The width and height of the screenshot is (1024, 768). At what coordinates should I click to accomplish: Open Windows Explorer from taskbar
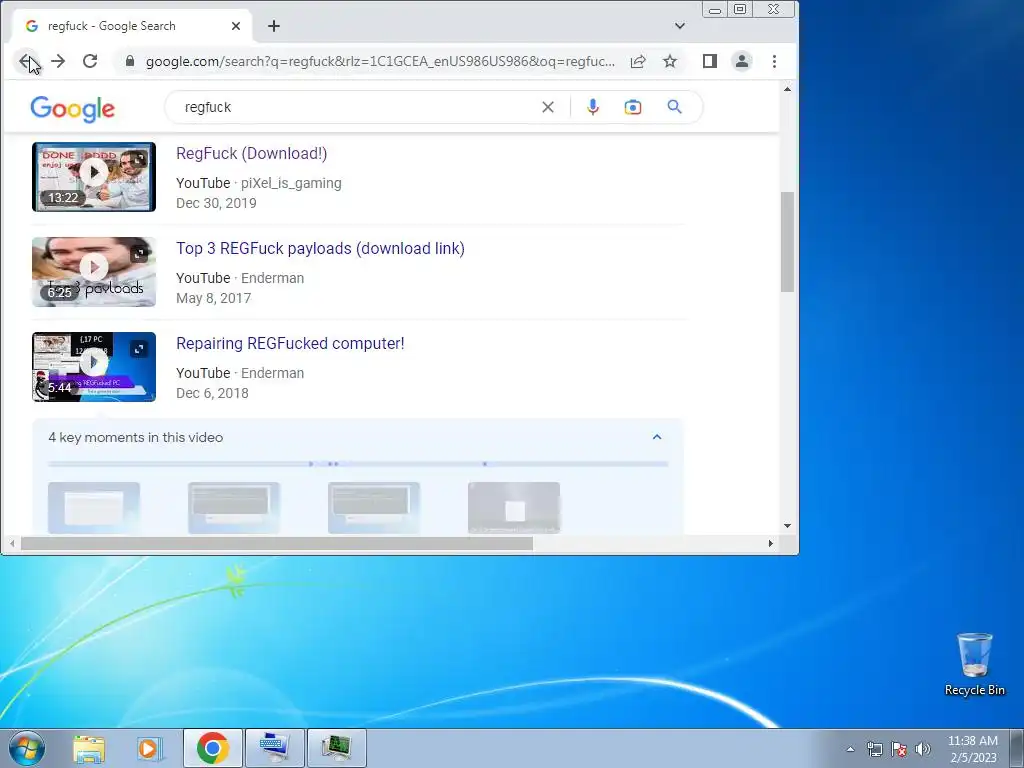point(89,748)
